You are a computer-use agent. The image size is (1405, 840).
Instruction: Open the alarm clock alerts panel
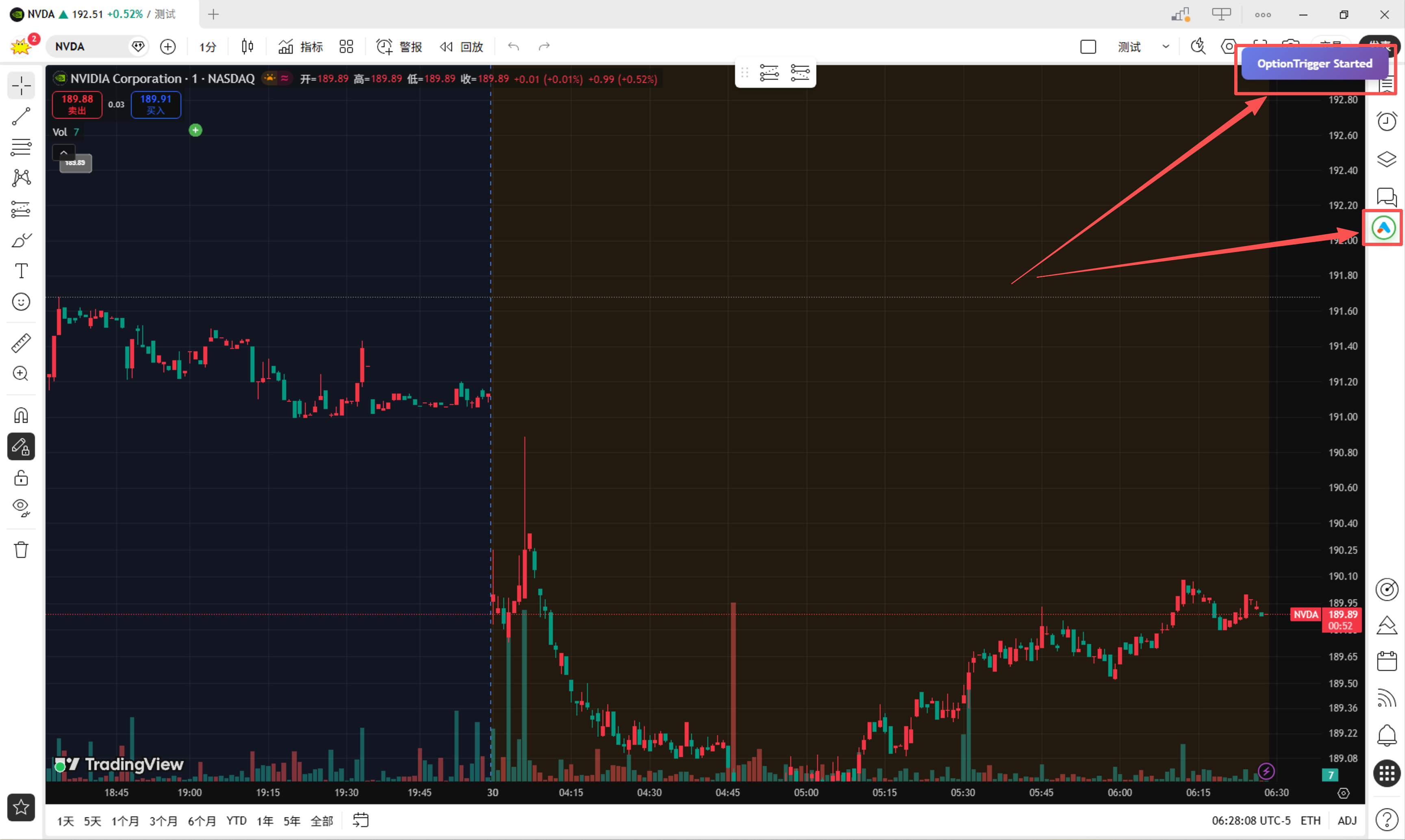(x=1386, y=121)
